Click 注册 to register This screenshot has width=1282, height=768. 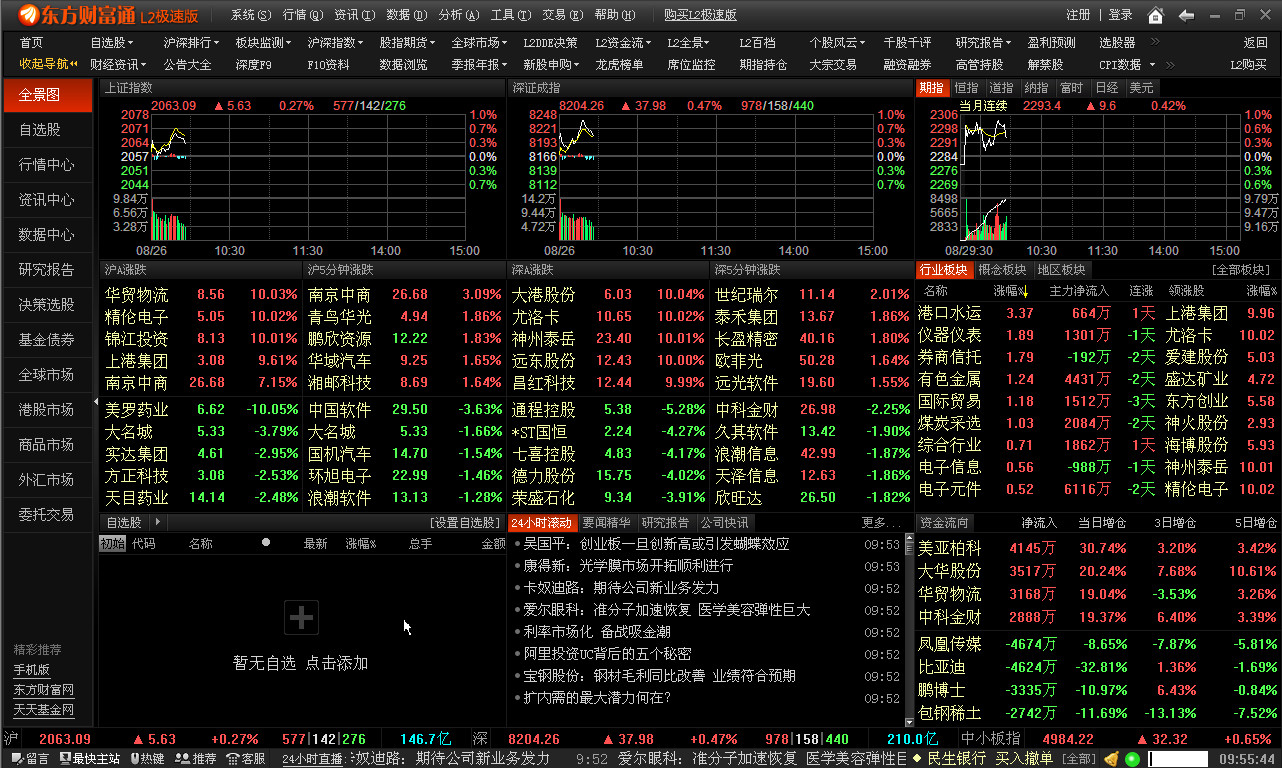(1078, 15)
